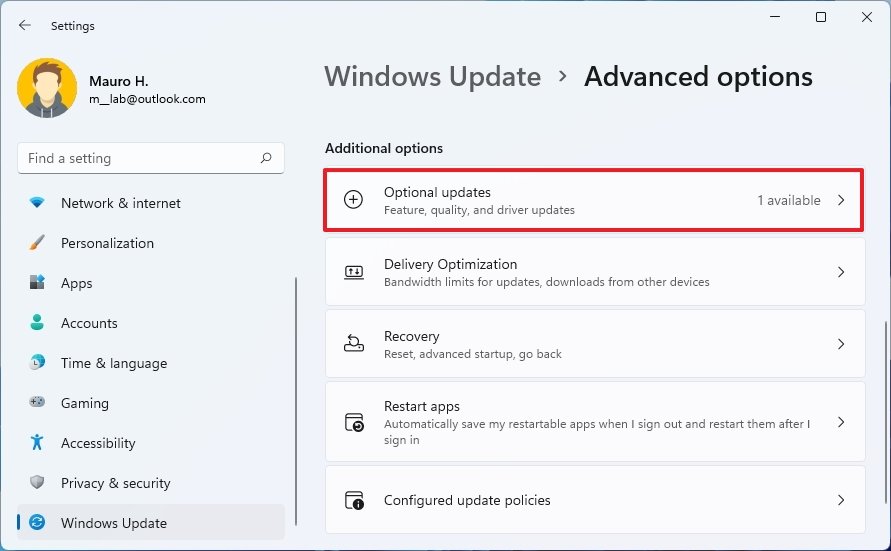Viewport: 891px width, 551px height.
Task: Click the Additional options heading
Action: pos(384,148)
